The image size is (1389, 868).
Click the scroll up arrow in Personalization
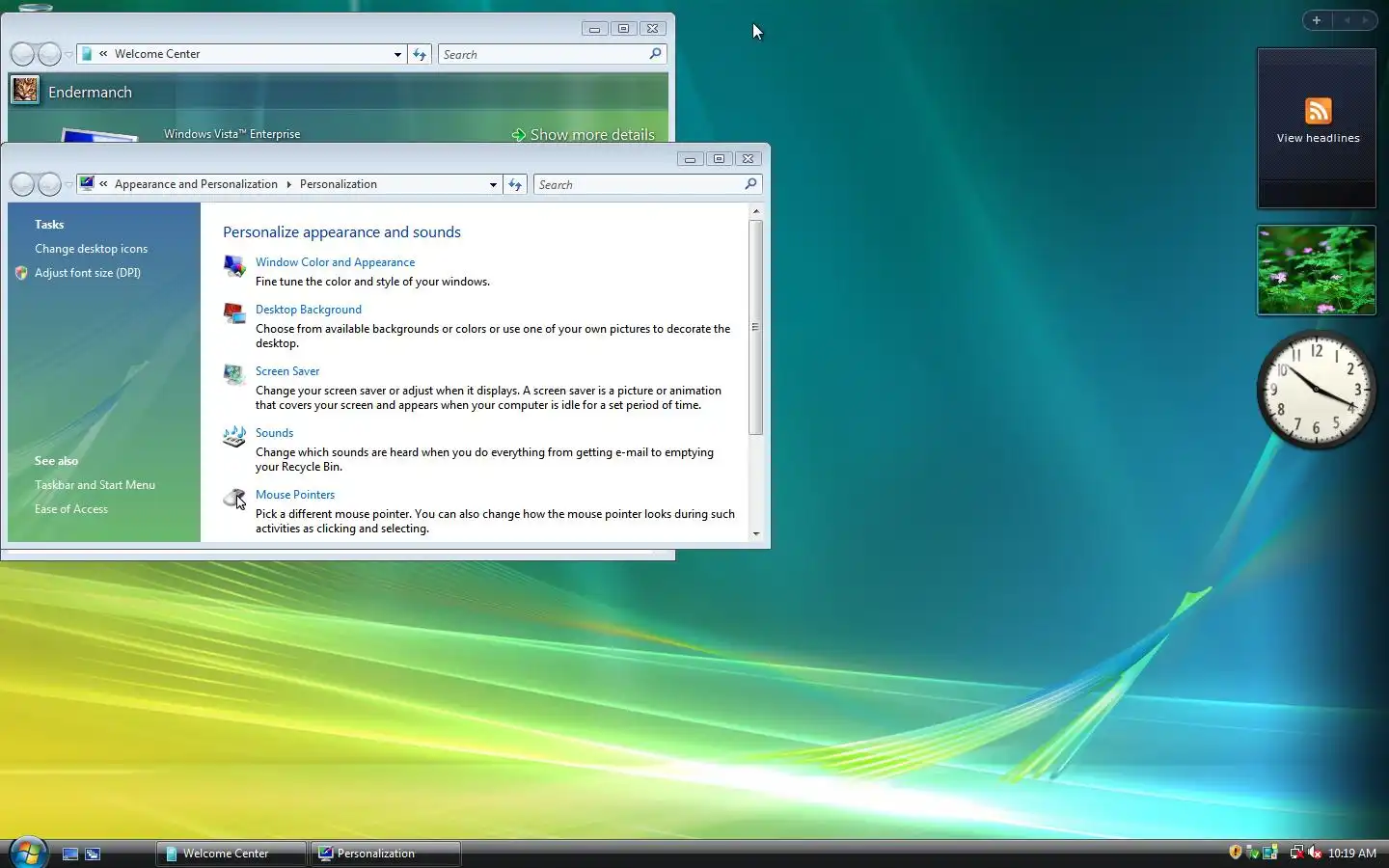click(x=755, y=210)
